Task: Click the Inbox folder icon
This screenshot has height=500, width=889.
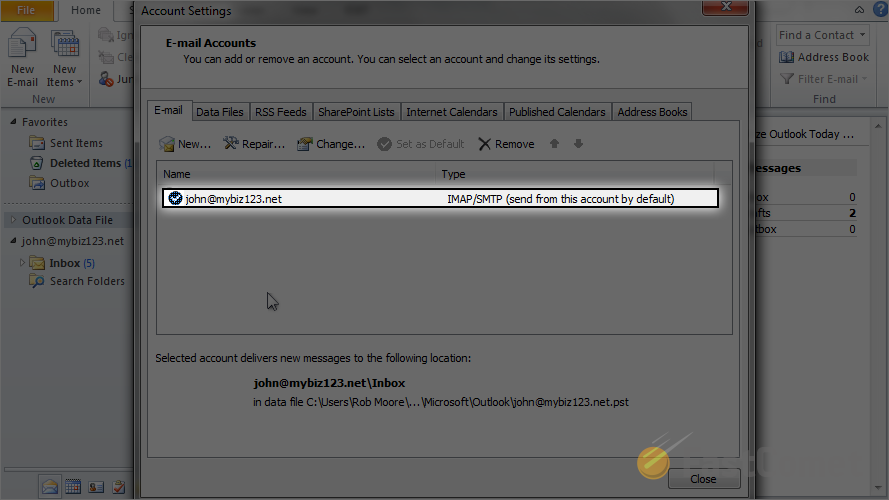Action: click(37, 263)
